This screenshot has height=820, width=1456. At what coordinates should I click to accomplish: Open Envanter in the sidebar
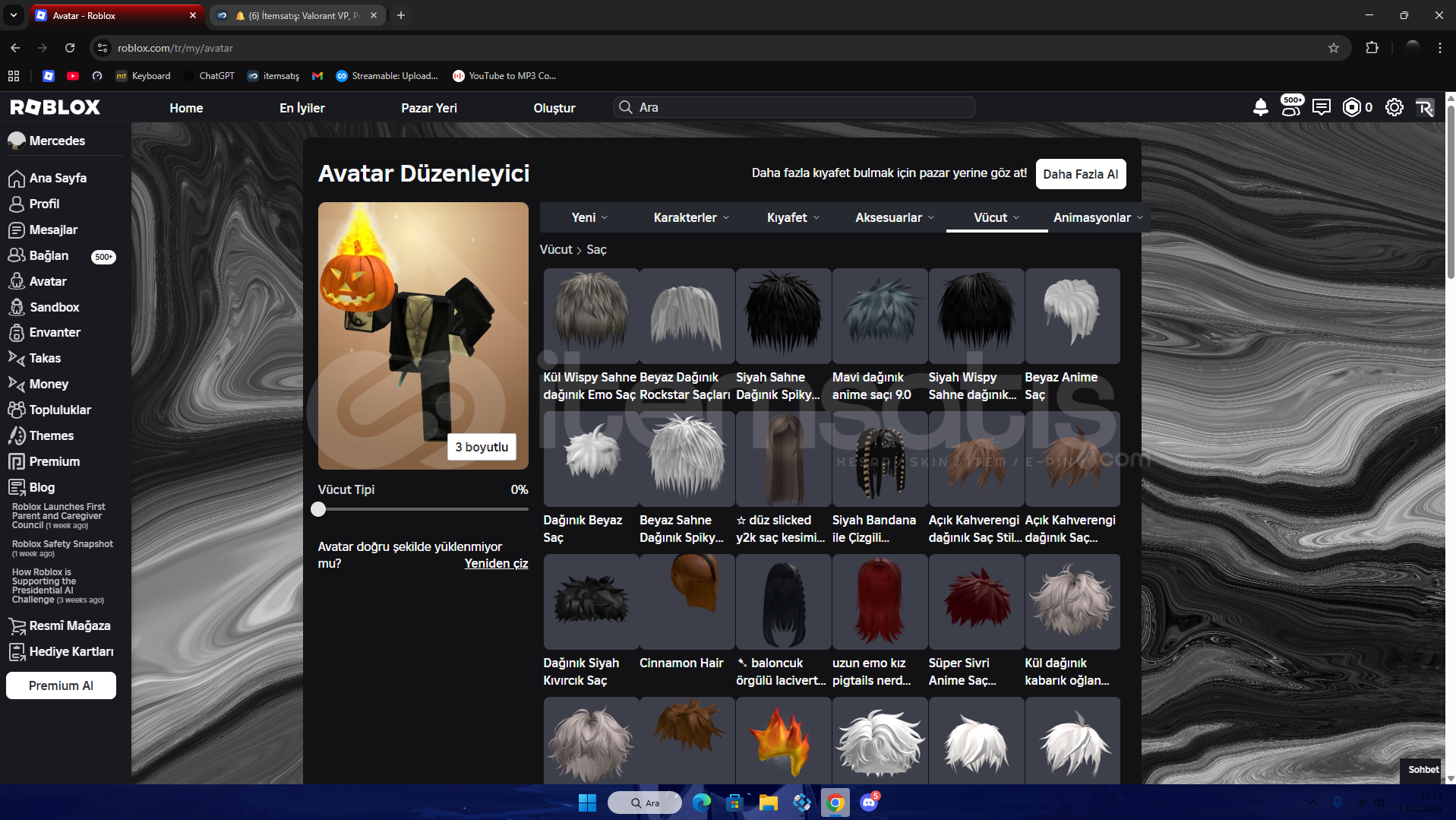click(55, 332)
